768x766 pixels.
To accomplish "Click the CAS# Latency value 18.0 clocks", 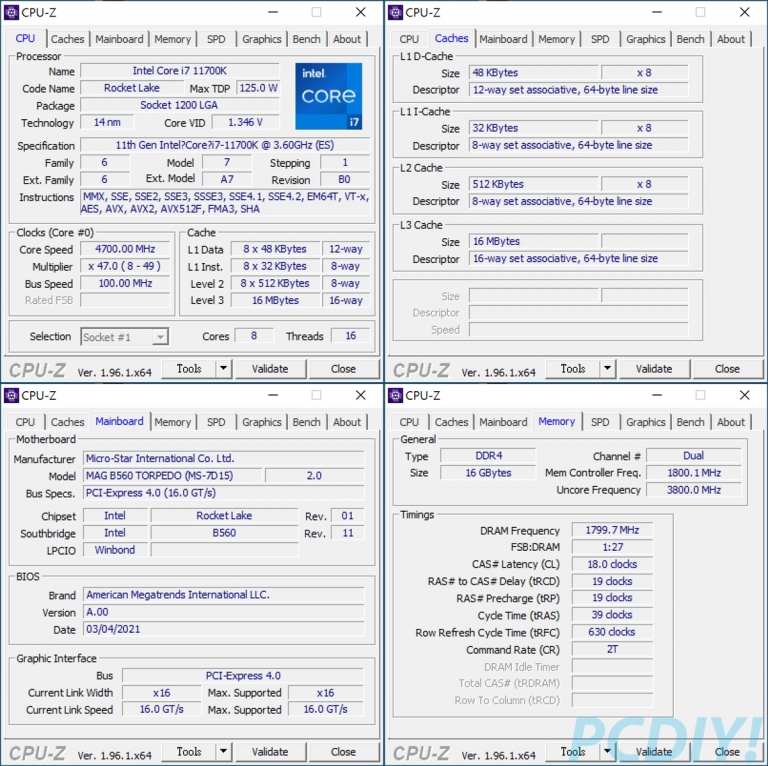I will pos(612,564).
